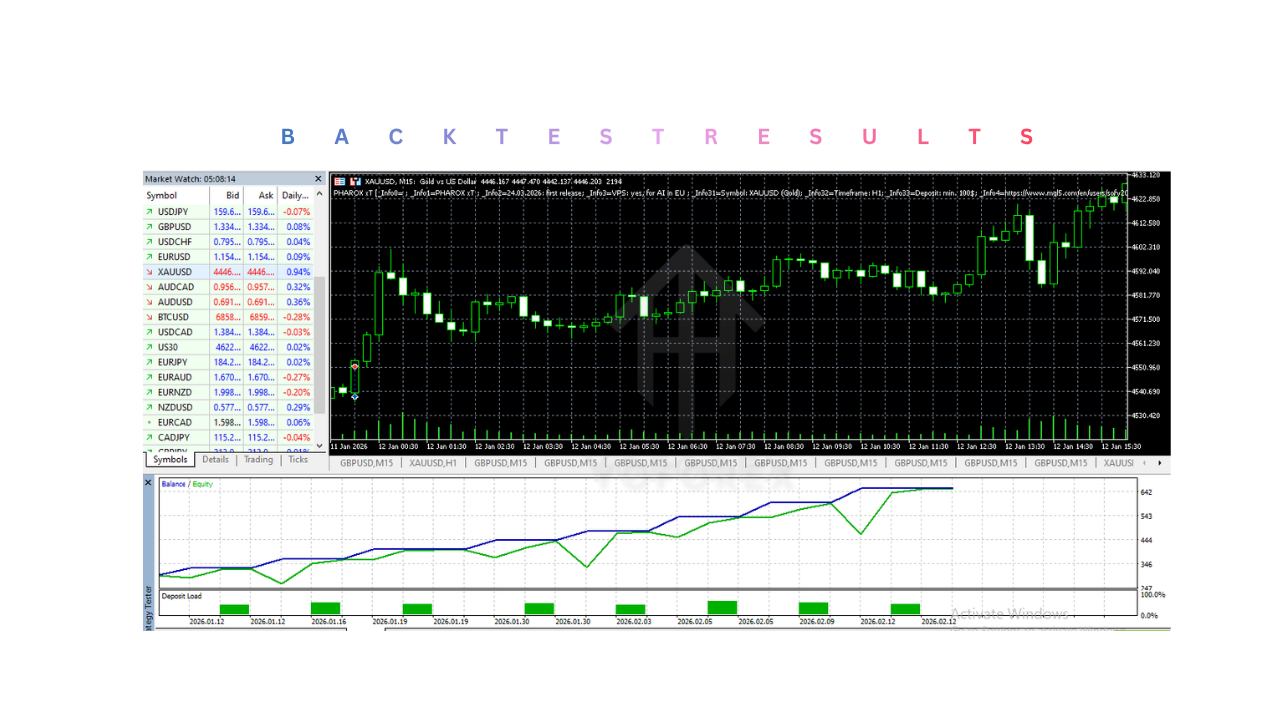Toggle the Balance curve legend in Strategy Tester
Image resolution: width=1280 pixels, height=720 pixels.
[172, 483]
